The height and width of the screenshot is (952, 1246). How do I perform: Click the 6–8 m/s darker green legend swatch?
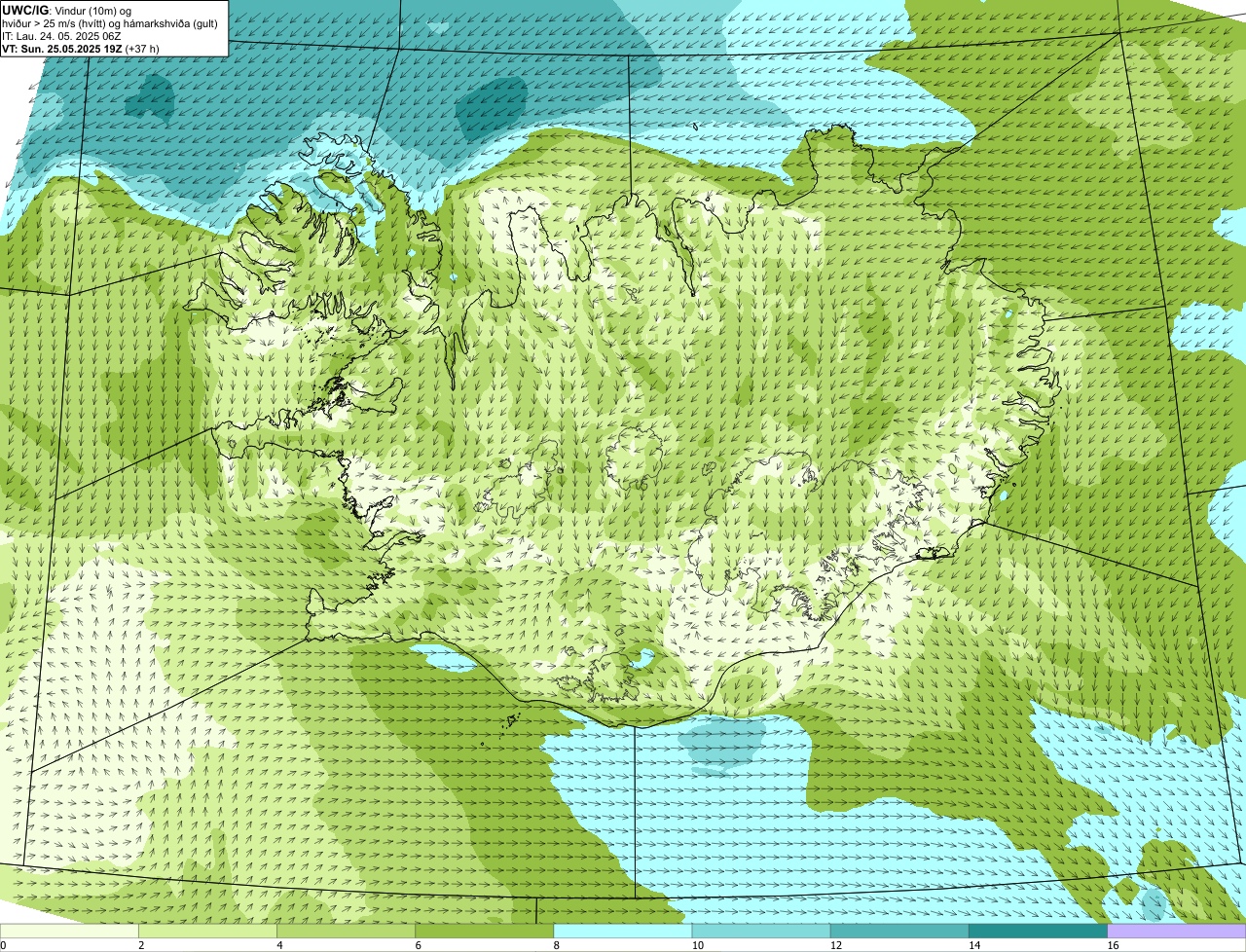point(484,931)
